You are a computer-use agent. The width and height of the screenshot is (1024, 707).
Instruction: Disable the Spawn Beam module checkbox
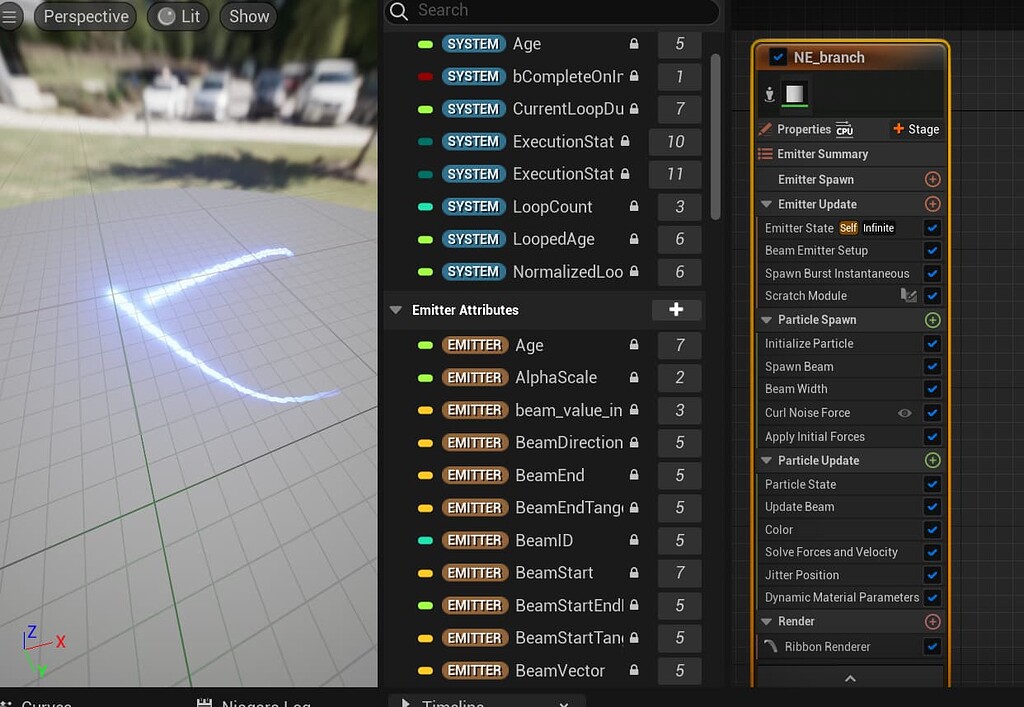coord(932,366)
